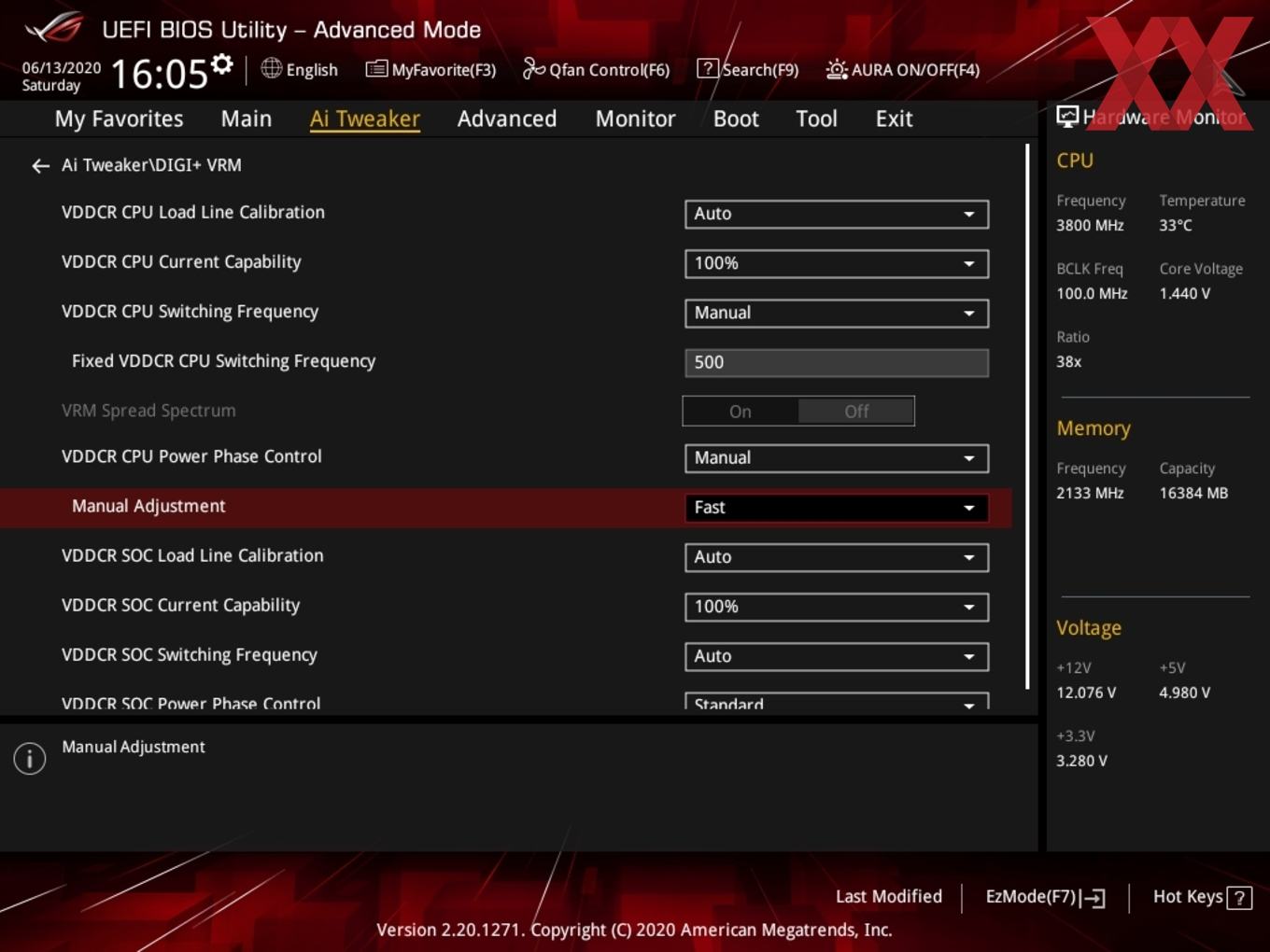1270x952 pixels.
Task: Open Qfan Control(F6) text button
Action: click(x=610, y=70)
